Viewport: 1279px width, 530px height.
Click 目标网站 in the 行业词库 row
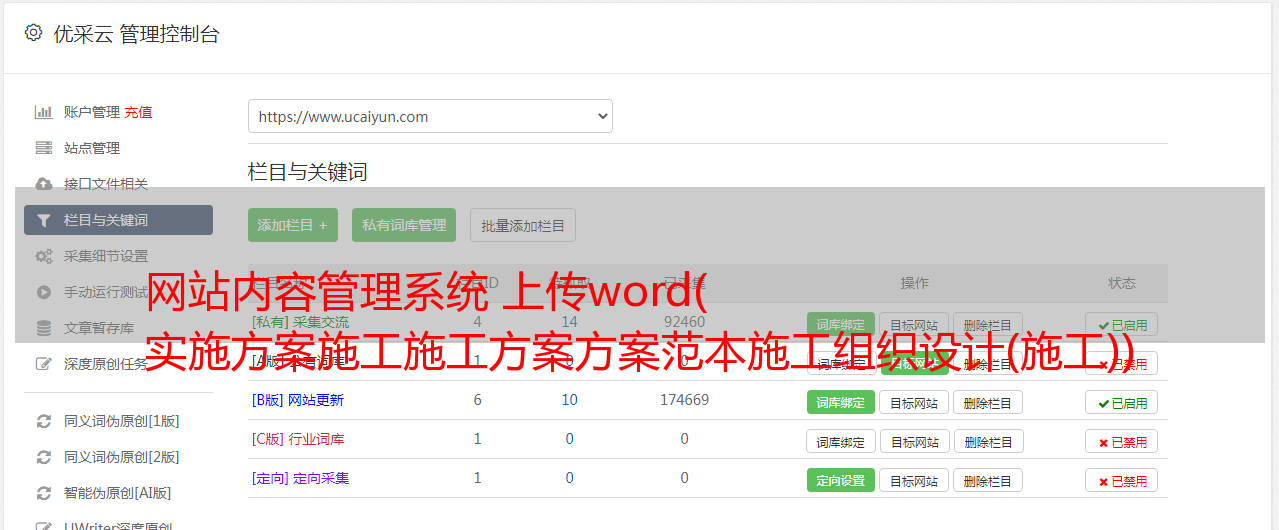pyautogui.click(x=914, y=441)
